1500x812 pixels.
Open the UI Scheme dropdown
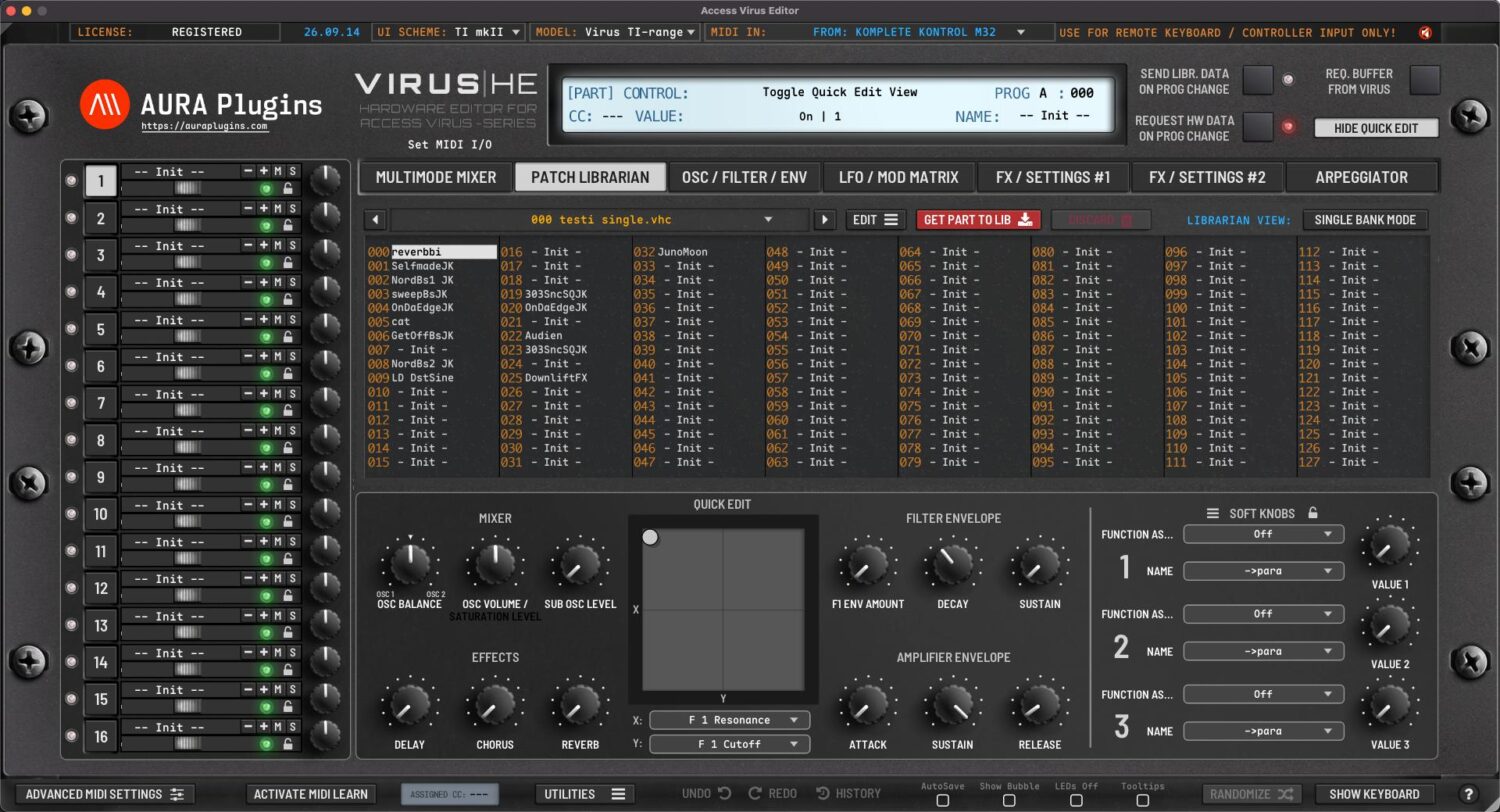(449, 32)
